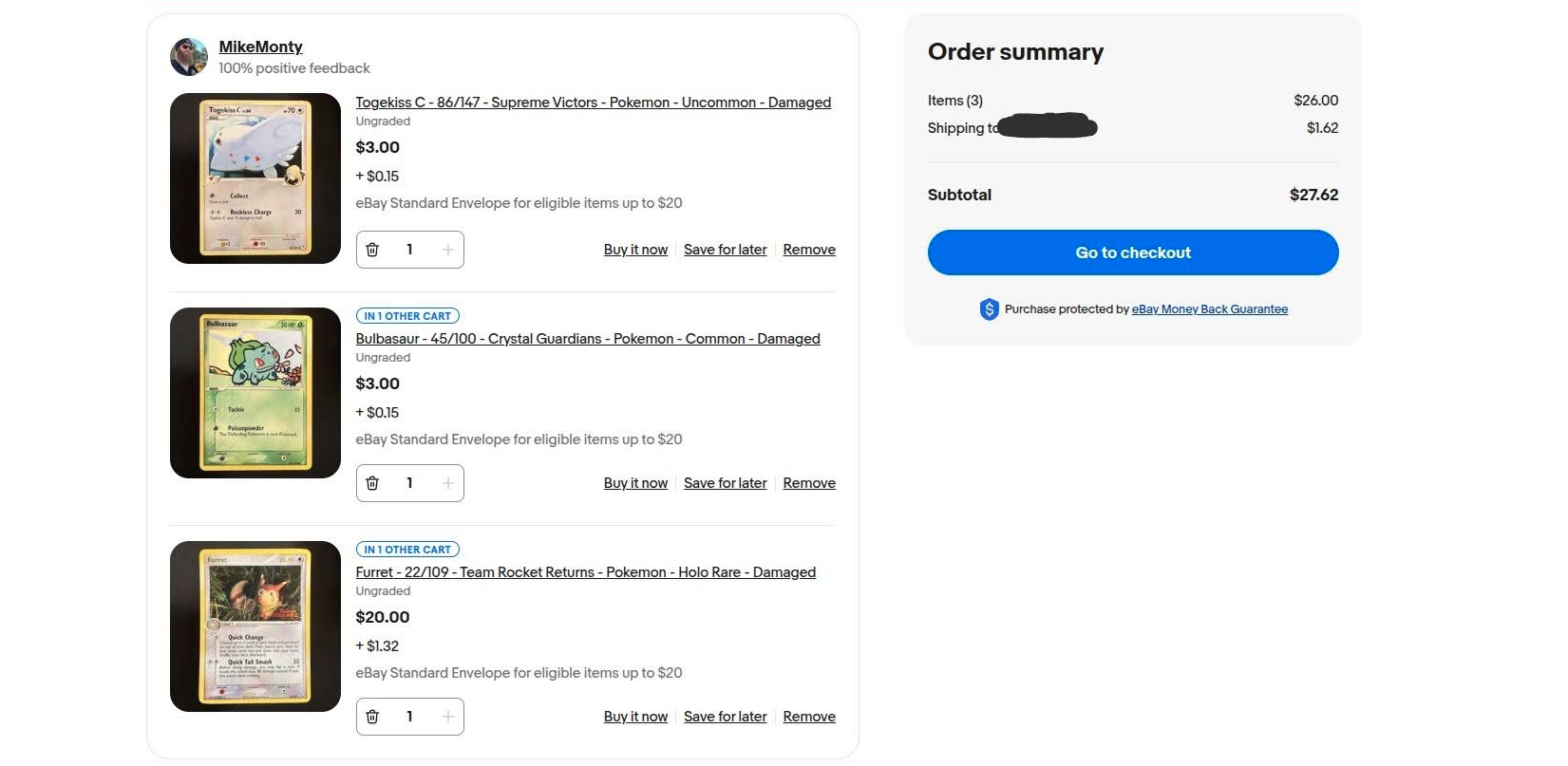Go to checkout
This screenshot has height=766, width=1568.
(x=1132, y=252)
